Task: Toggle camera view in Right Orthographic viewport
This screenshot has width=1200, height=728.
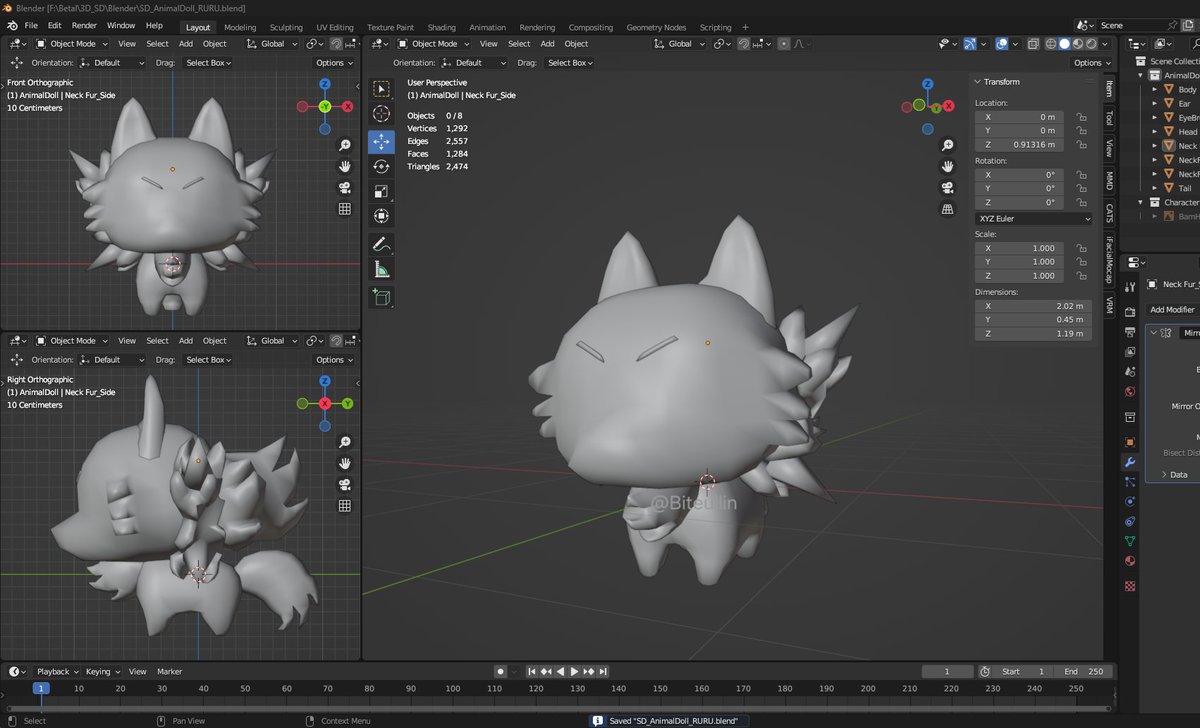Action: (x=344, y=485)
